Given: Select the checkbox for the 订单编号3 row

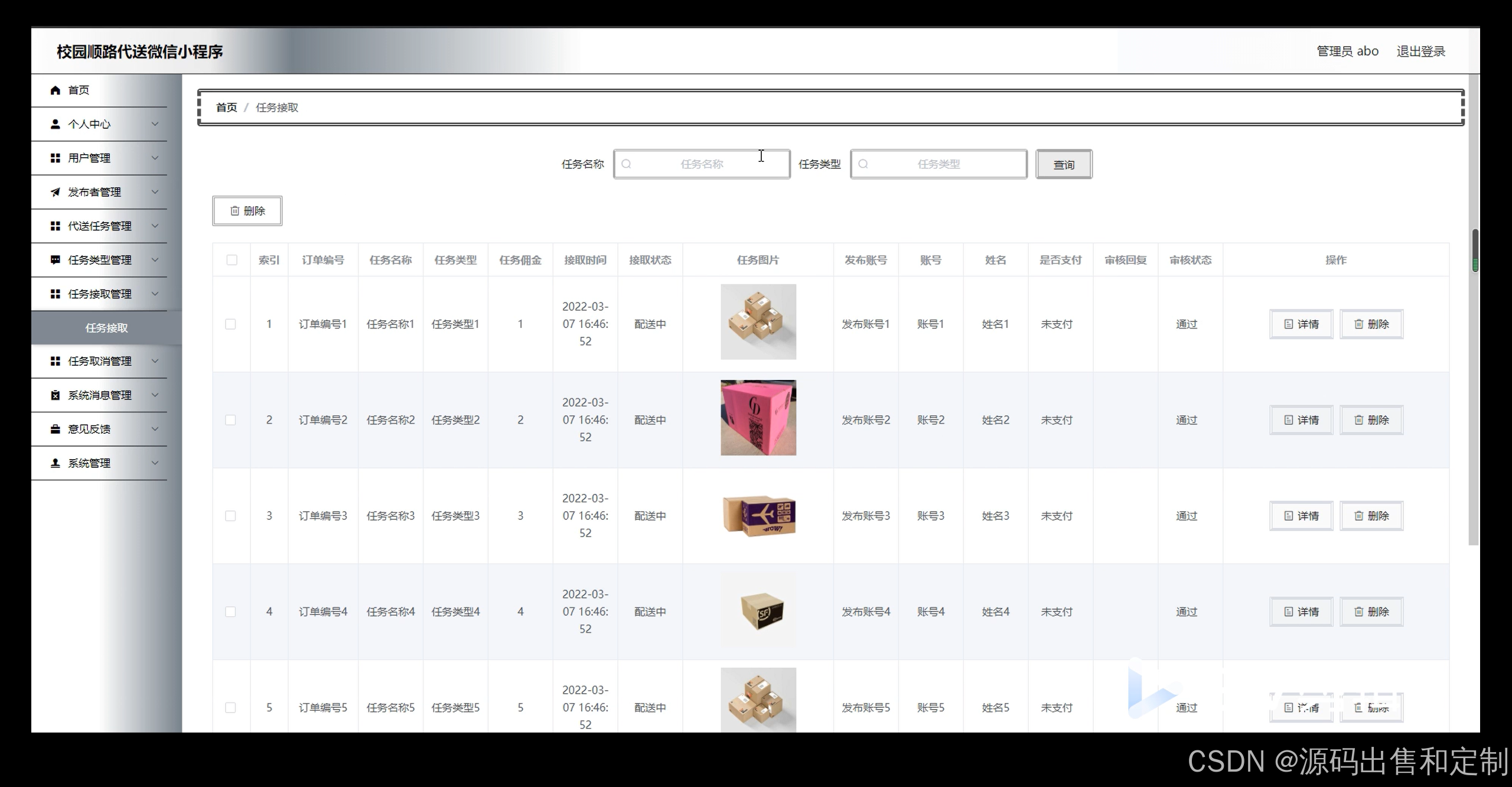Looking at the screenshot, I should point(230,516).
